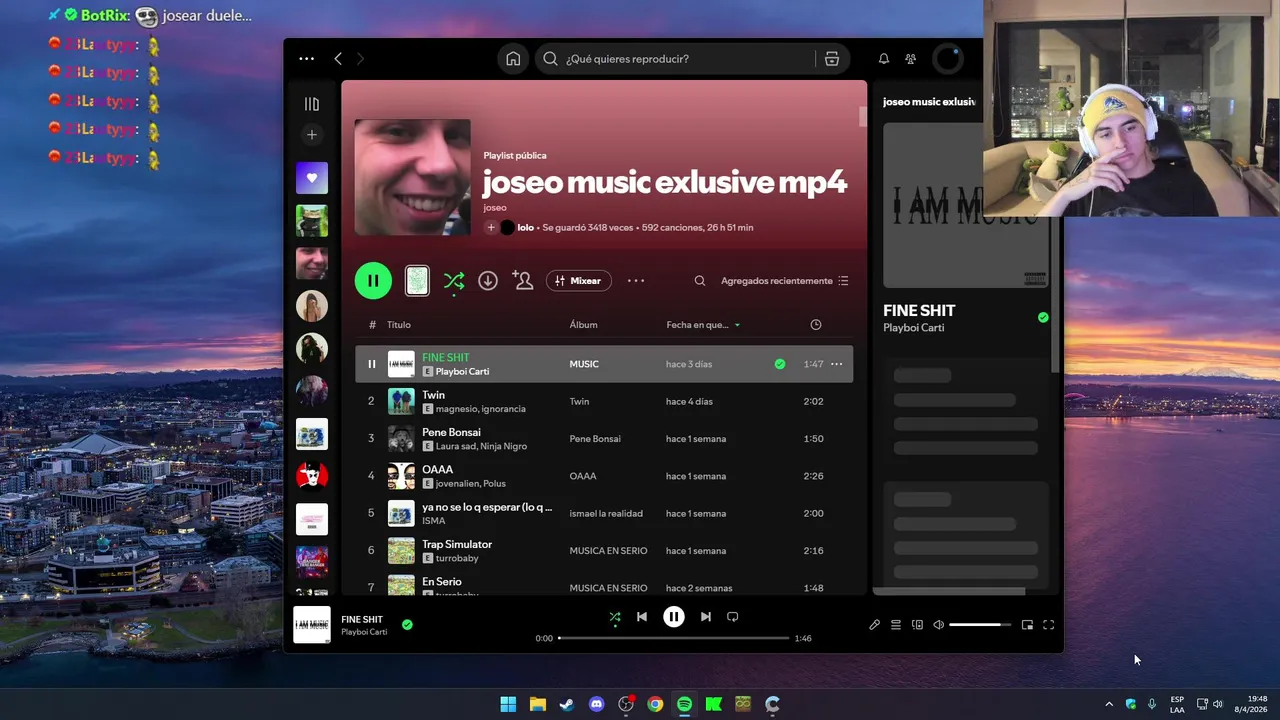Open the MUSIC album link
This screenshot has width=1280, height=720.
pos(584,364)
